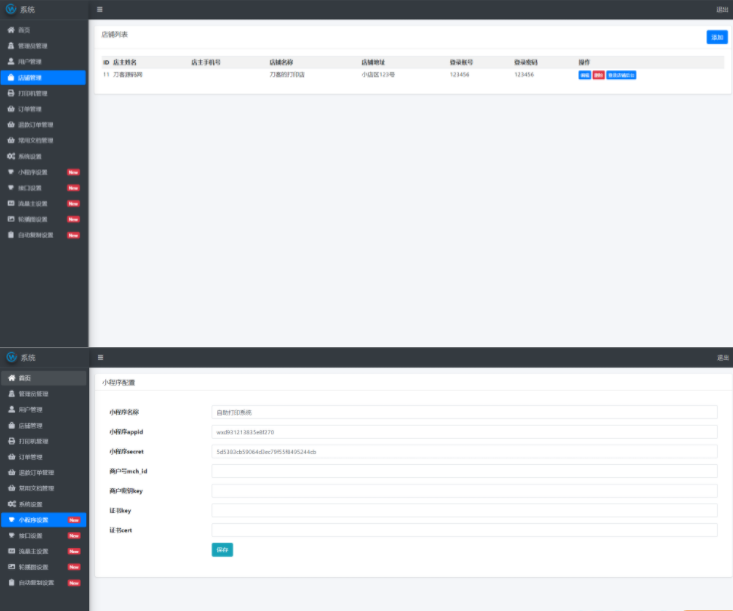Click 退出 link in 小程序配置 window header
733x611 pixels.
pyautogui.click(x=723, y=358)
